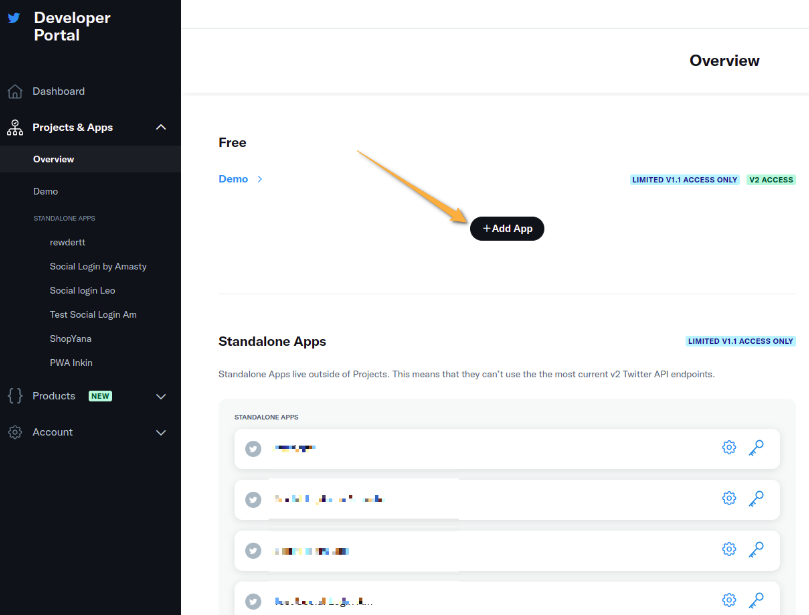Open the Demo project link in main panel
The image size is (809, 615).
(x=233, y=179)
